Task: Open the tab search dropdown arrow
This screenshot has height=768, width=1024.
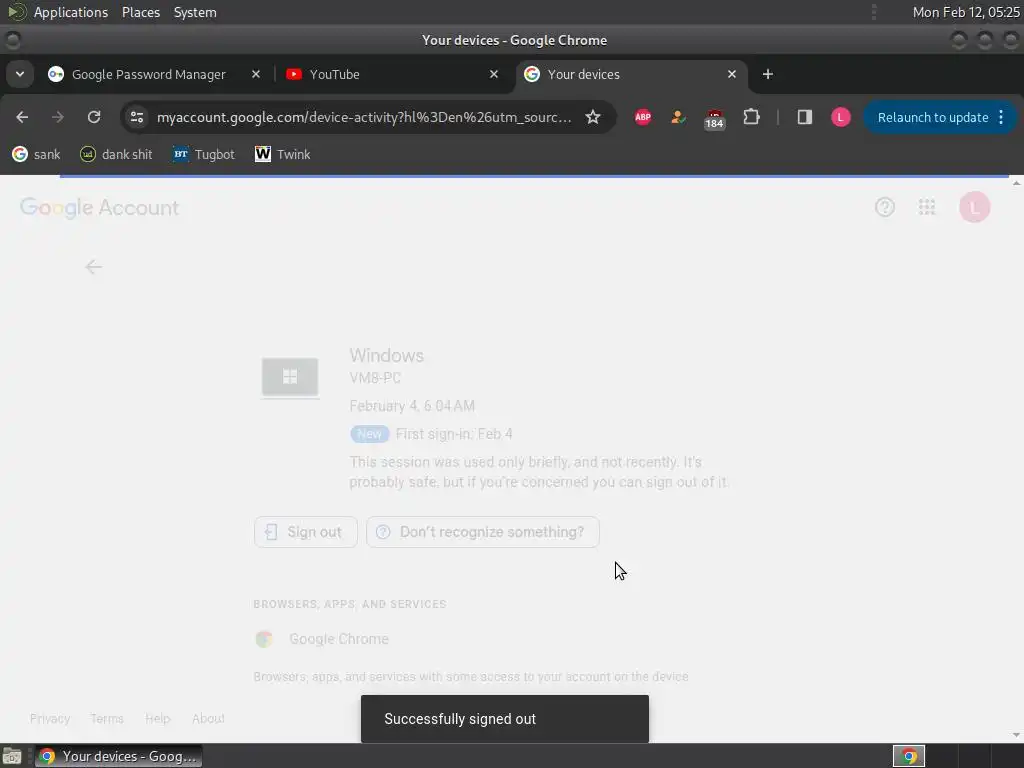Action: coord(20,74)
